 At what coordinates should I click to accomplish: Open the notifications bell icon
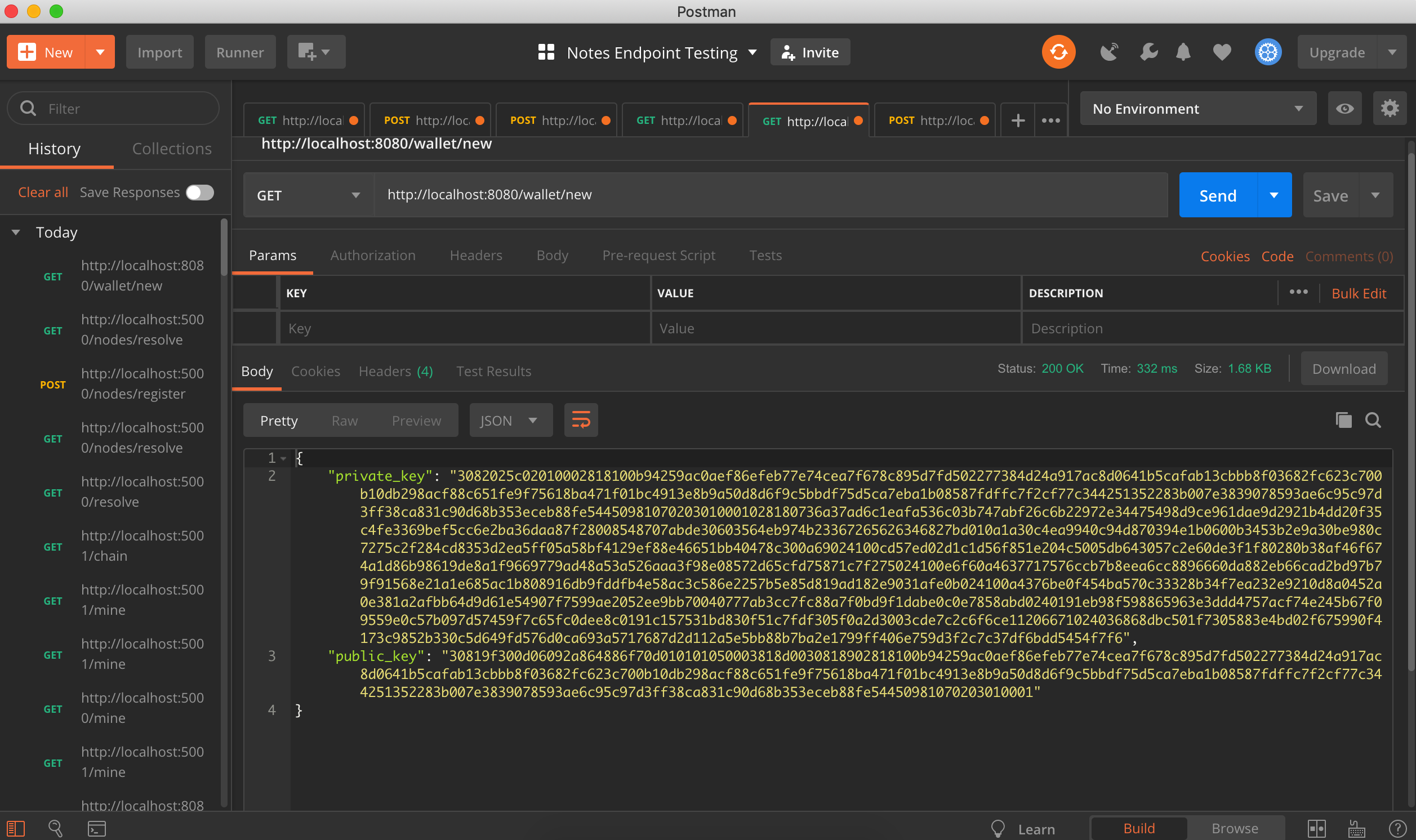1183,52
